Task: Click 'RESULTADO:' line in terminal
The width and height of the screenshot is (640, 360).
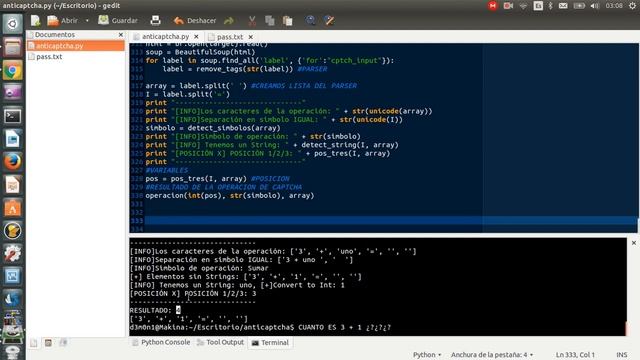Action: point(155,310)
